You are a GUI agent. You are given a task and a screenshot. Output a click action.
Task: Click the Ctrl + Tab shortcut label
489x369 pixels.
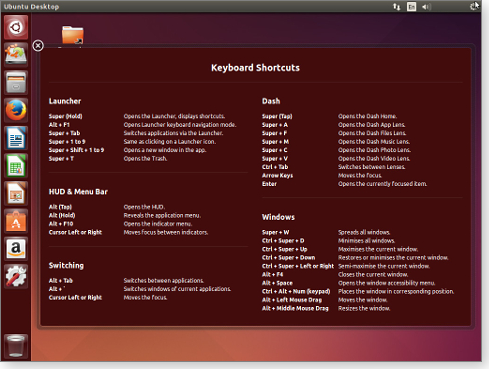[275, 167]
